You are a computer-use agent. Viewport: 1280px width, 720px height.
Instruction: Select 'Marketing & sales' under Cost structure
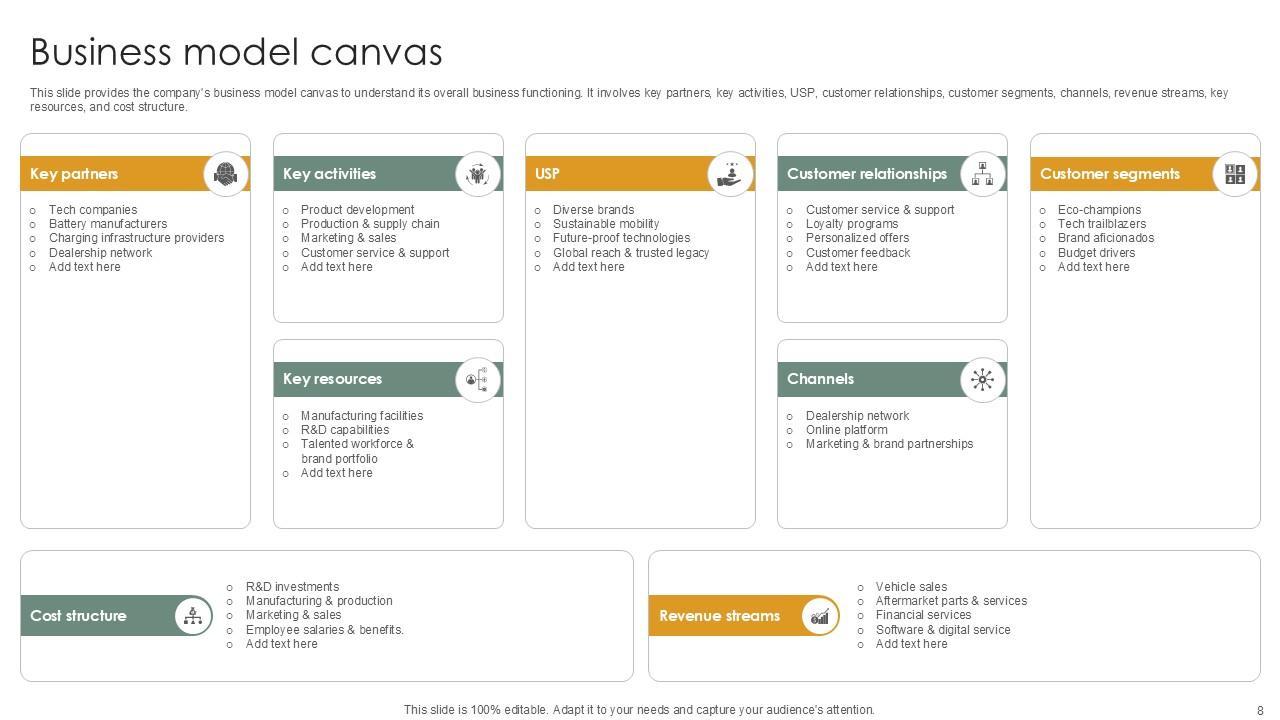tap(293, 615)
